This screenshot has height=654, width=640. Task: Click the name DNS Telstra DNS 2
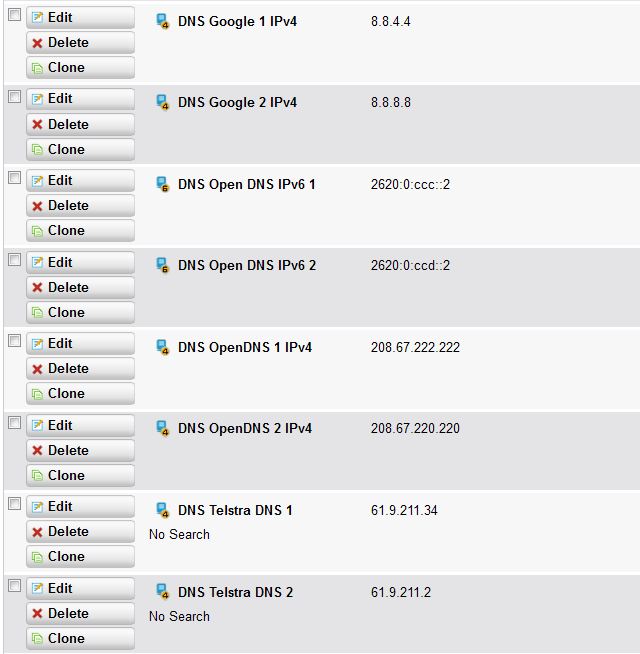pos(236,592)
